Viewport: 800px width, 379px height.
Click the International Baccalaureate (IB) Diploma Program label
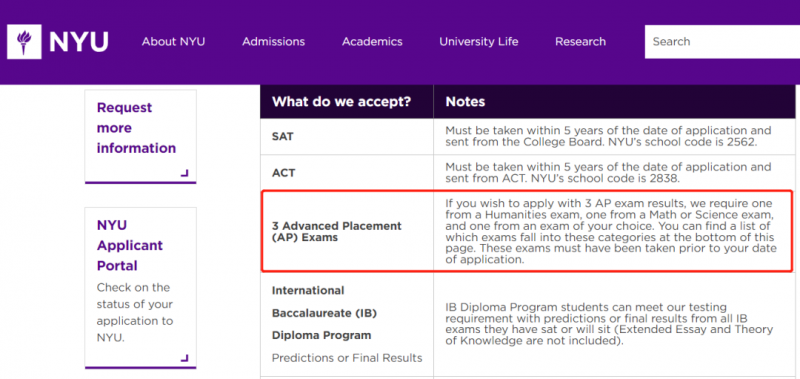click(324, 313)
